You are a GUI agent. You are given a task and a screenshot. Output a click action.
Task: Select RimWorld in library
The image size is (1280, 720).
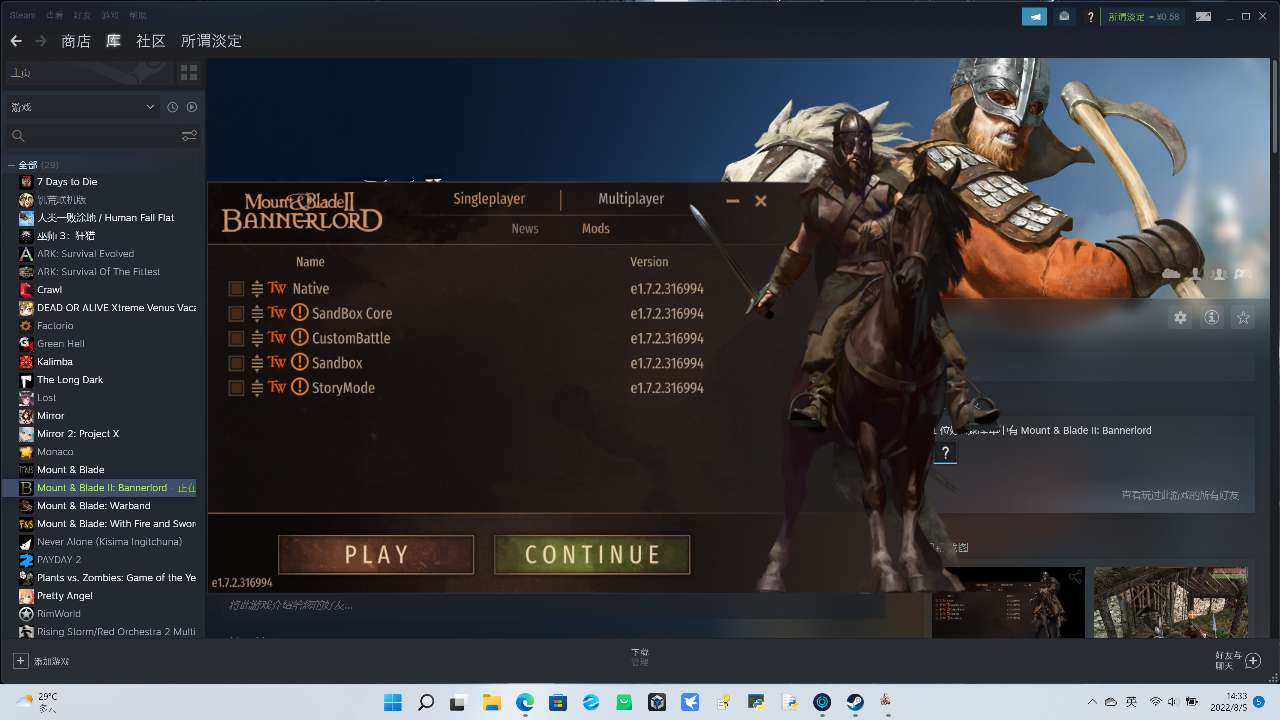point(59,614)
